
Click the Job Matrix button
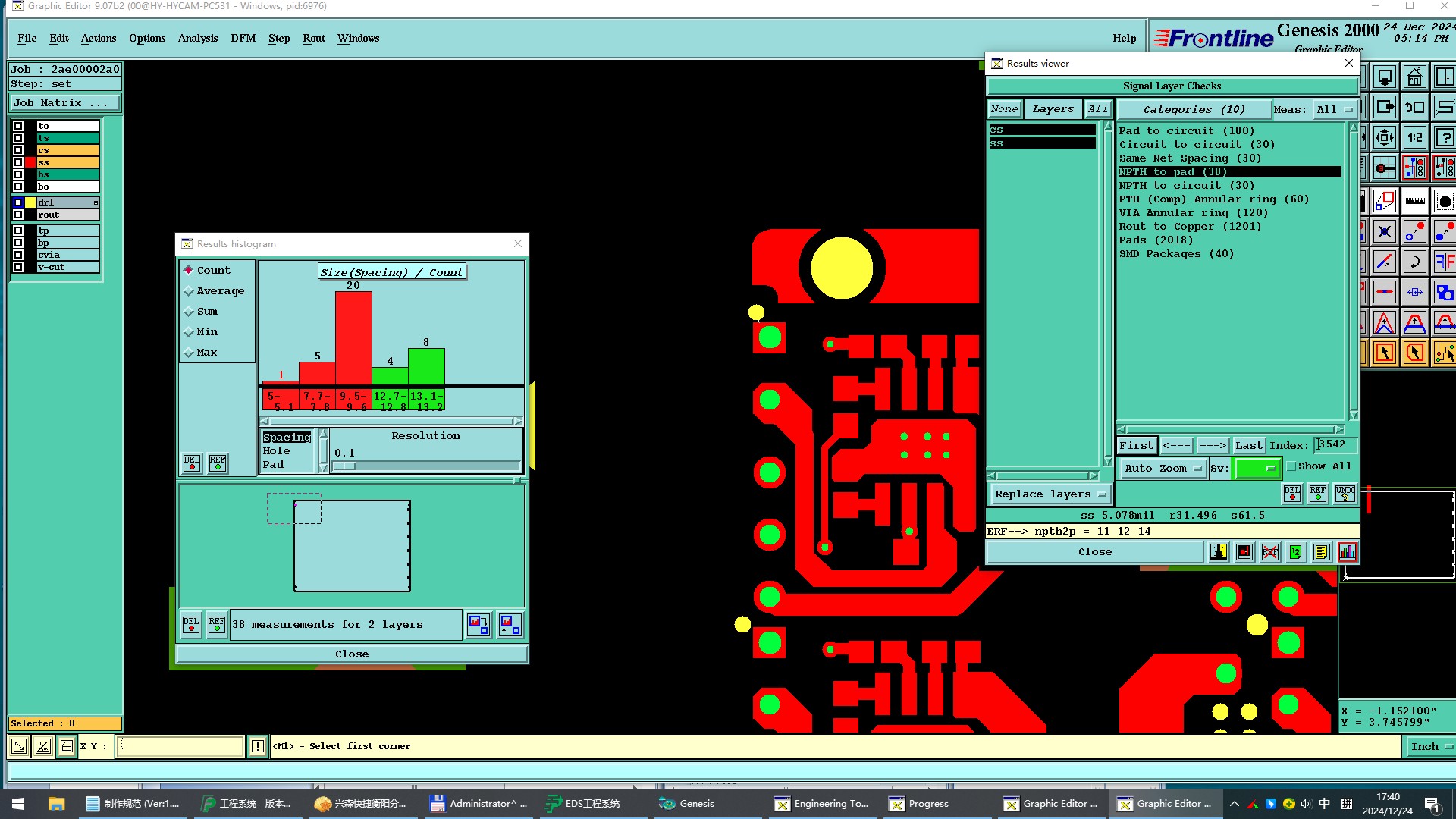tap(64, 103)
